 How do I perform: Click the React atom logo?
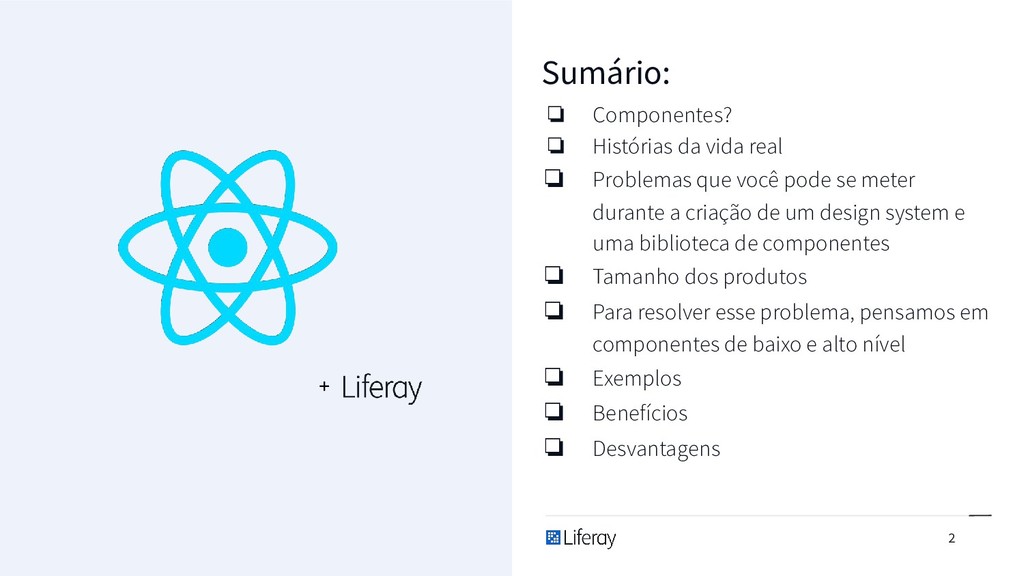point(227,247)
